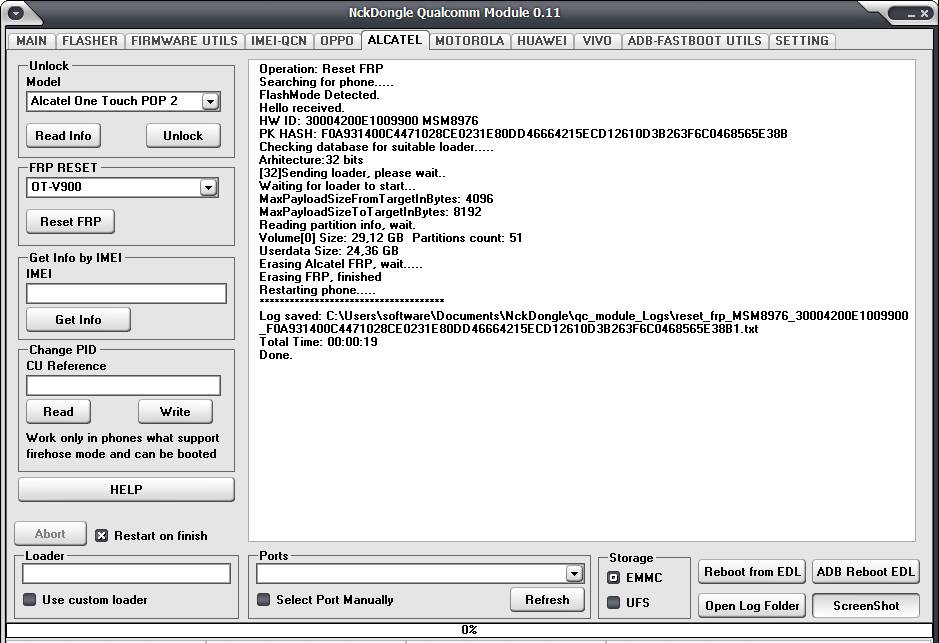Image resolution: width=939 pixels, height=643 pixels.
Task: Click 'Userdata Size: 24,36 GB' line
Action: coord(328,251)
